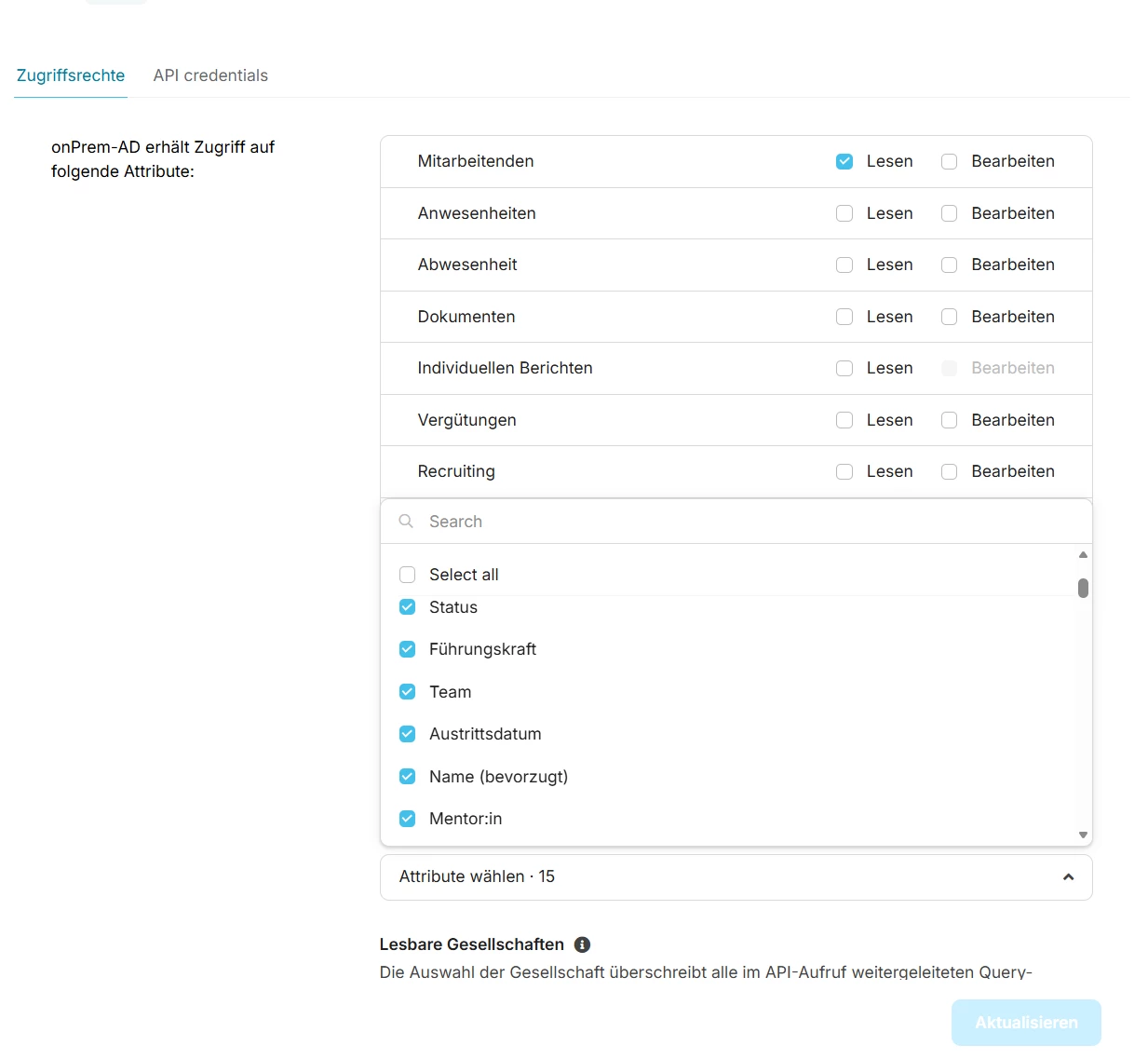Screen dimensions: 1148x1059
Task: Click the Aktualisieren button
Action: 1026,1023
